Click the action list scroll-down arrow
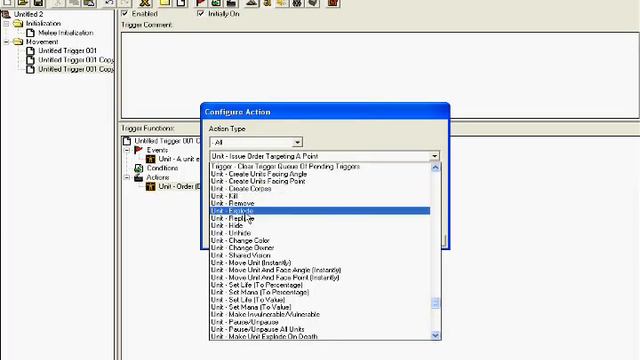 tap(435, 335)
